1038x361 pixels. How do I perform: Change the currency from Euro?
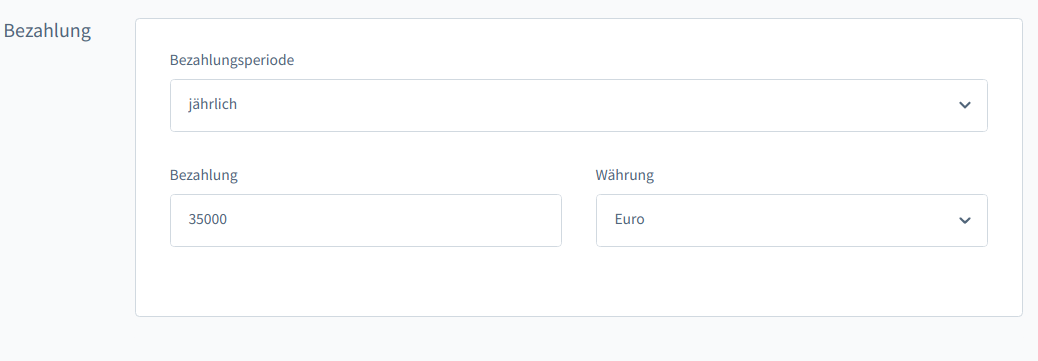[792, 221]
